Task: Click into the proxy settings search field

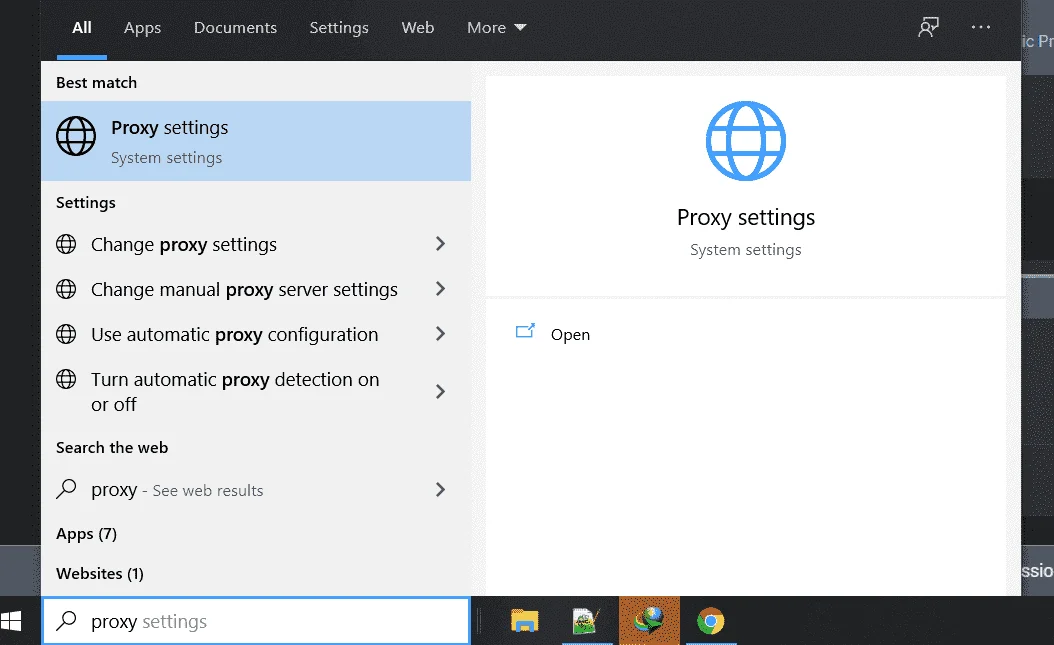Action: point(256,621)
